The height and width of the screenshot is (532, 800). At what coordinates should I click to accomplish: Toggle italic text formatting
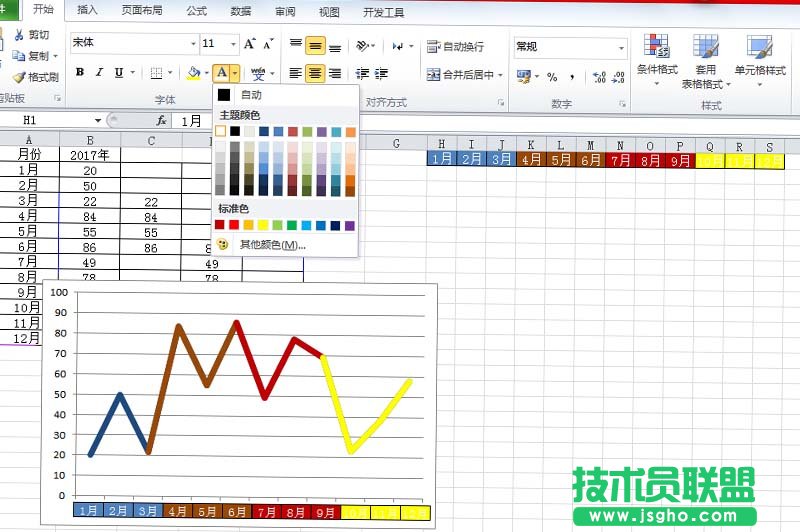coord(98,73)
